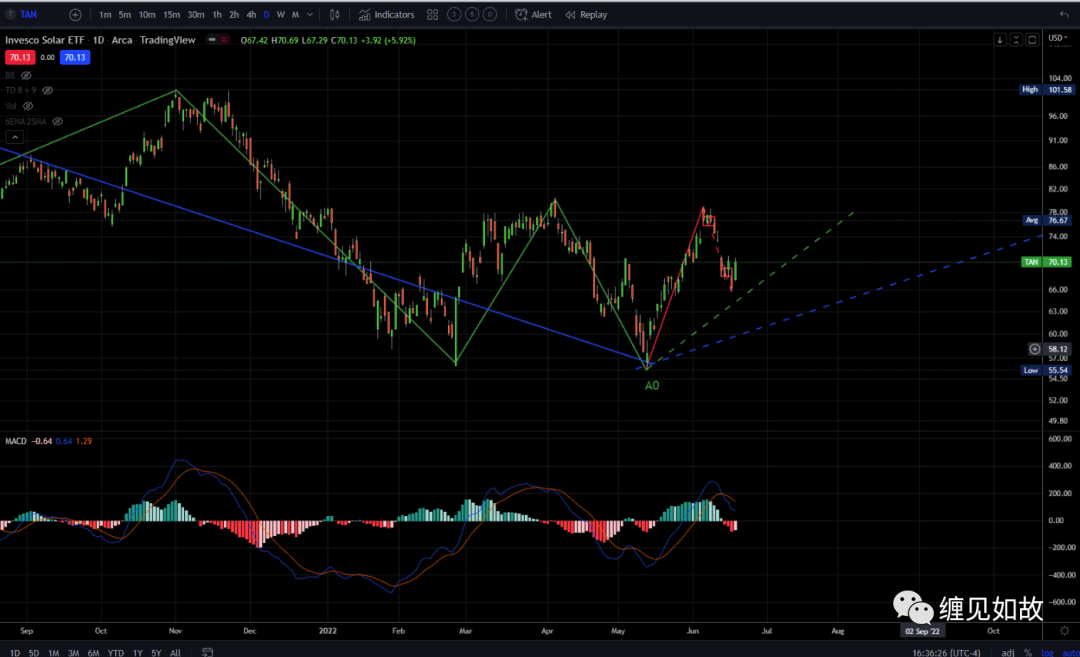
Task: Set date range to 1Y
Action: (138, 652)
